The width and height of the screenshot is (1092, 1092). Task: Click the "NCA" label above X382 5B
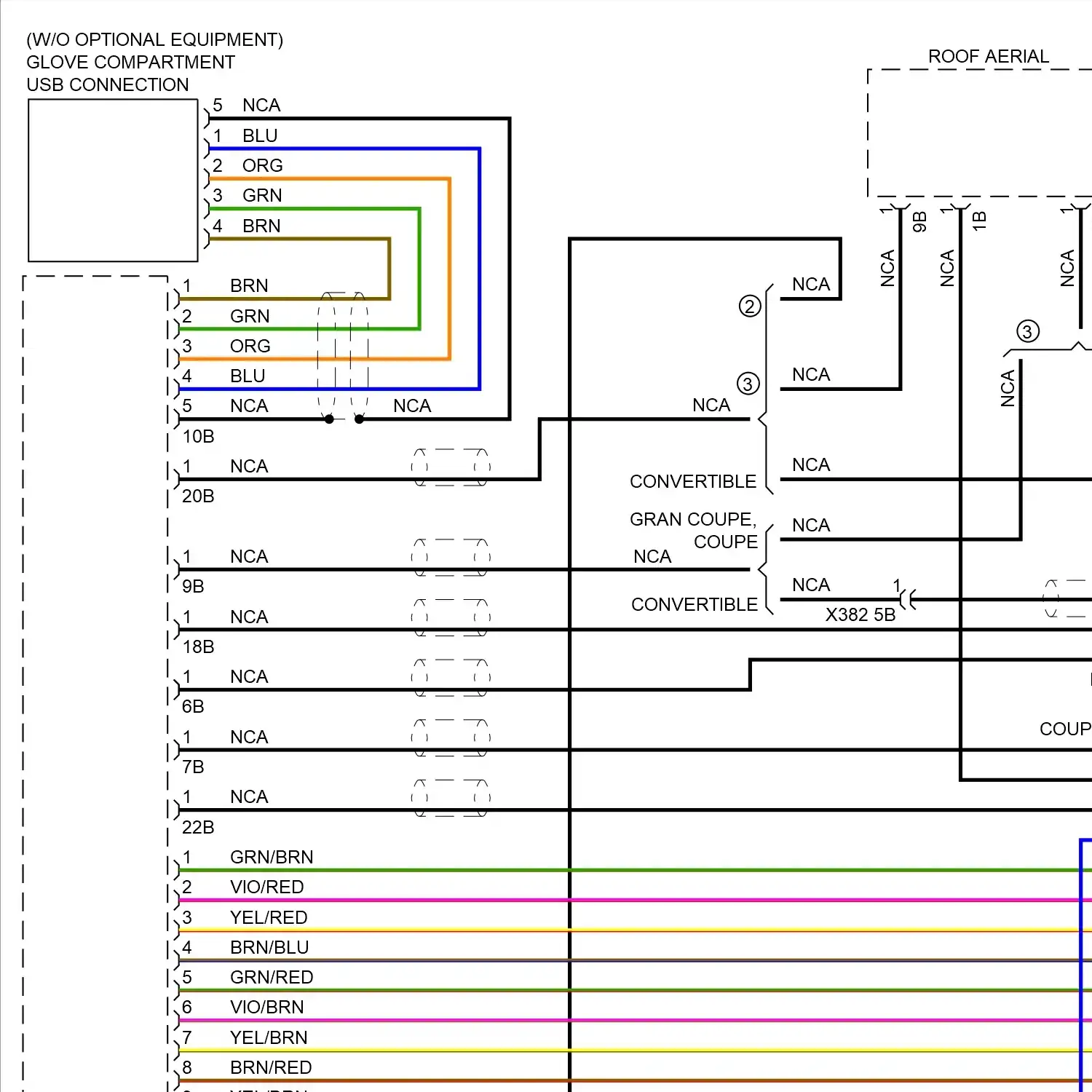(811, 585)
